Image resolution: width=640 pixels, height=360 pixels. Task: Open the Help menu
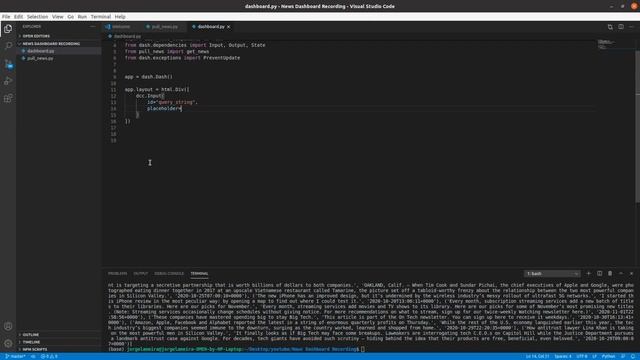pos(120,17)
